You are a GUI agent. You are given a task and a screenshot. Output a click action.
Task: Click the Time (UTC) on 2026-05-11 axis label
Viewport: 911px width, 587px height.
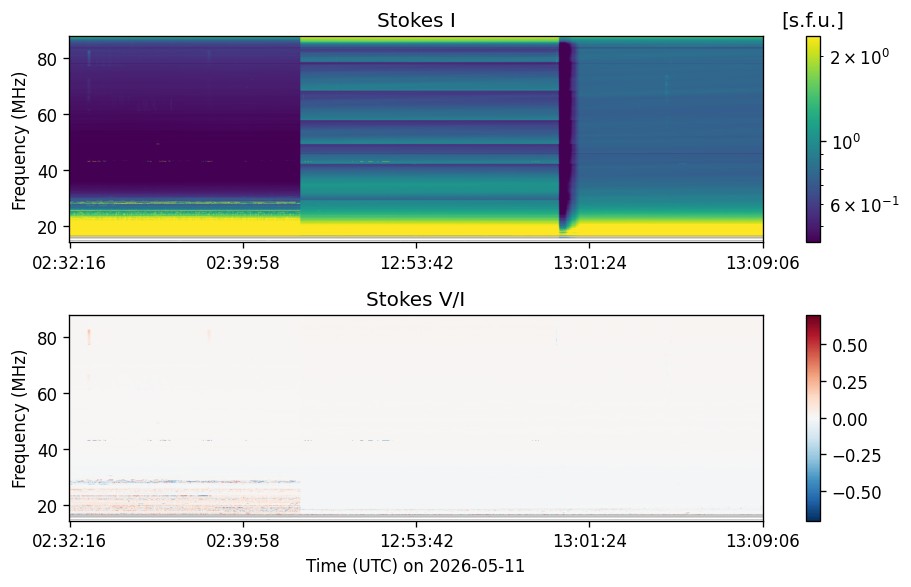click(415, 565)
